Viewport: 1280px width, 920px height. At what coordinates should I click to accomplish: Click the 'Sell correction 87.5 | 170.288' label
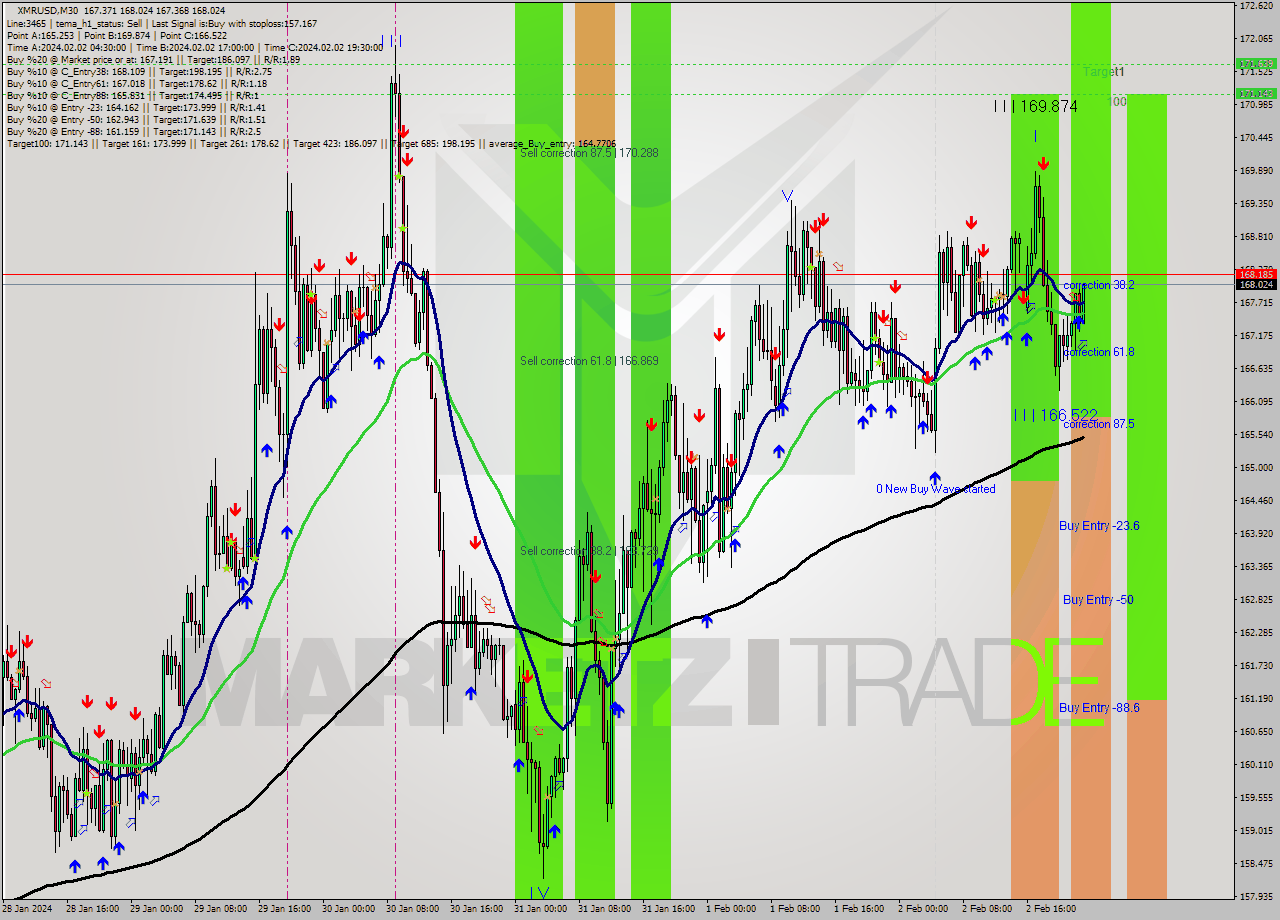pyautogui.click(x=589, y=153)
